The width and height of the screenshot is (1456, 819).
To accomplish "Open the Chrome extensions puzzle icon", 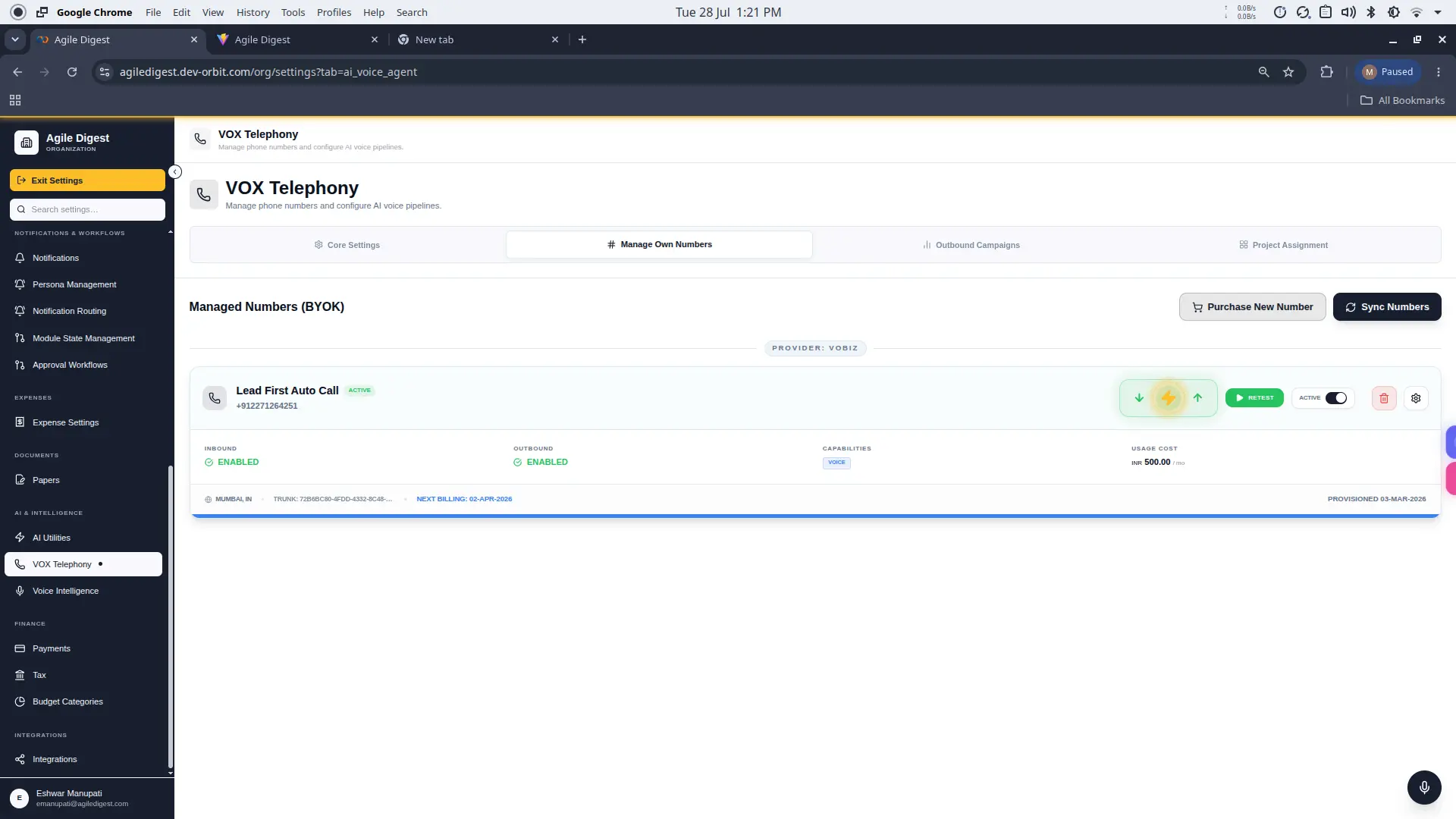I will click(1326, 72).
